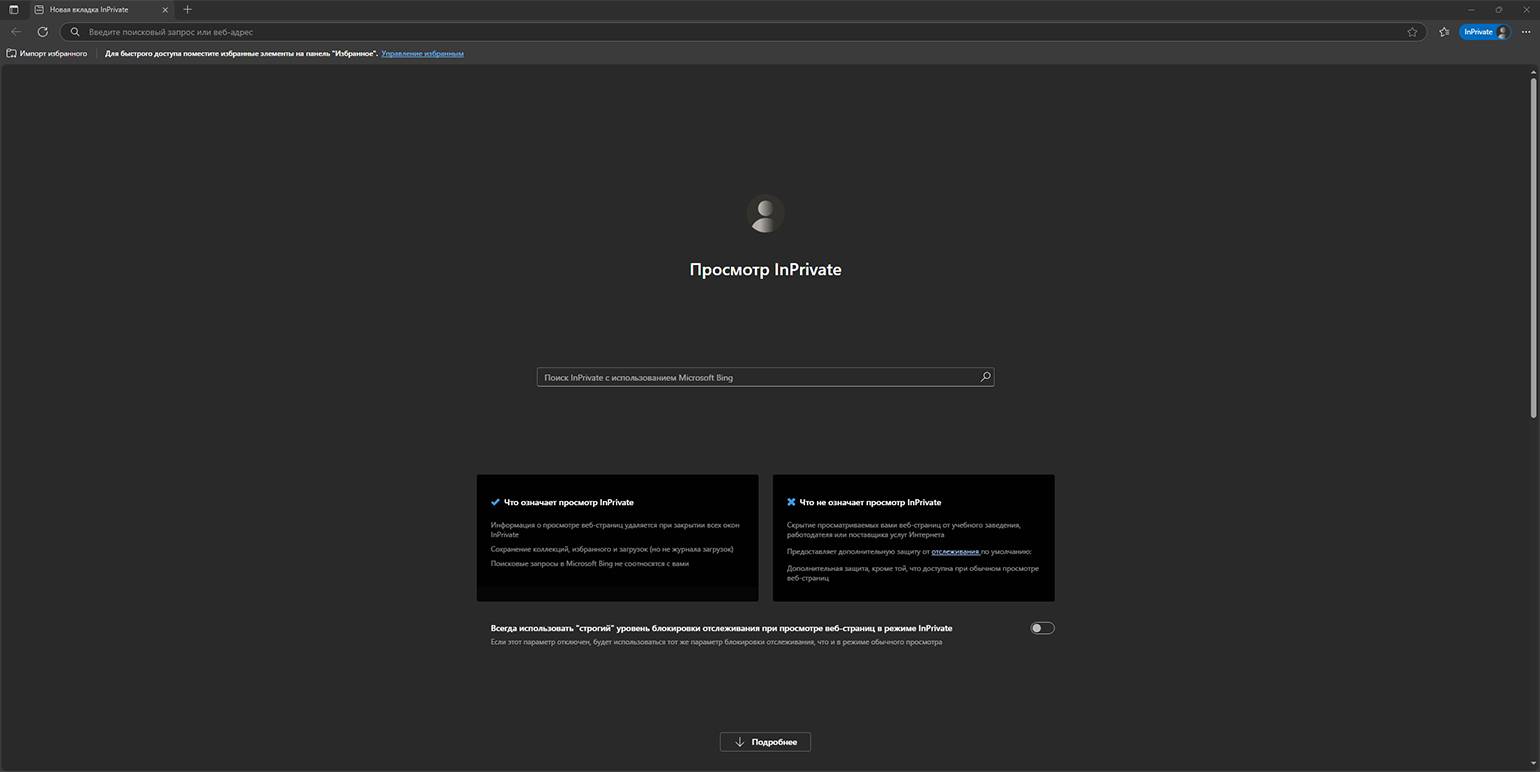
Task: Go back with the back arrow
Action: pos(16,32)
